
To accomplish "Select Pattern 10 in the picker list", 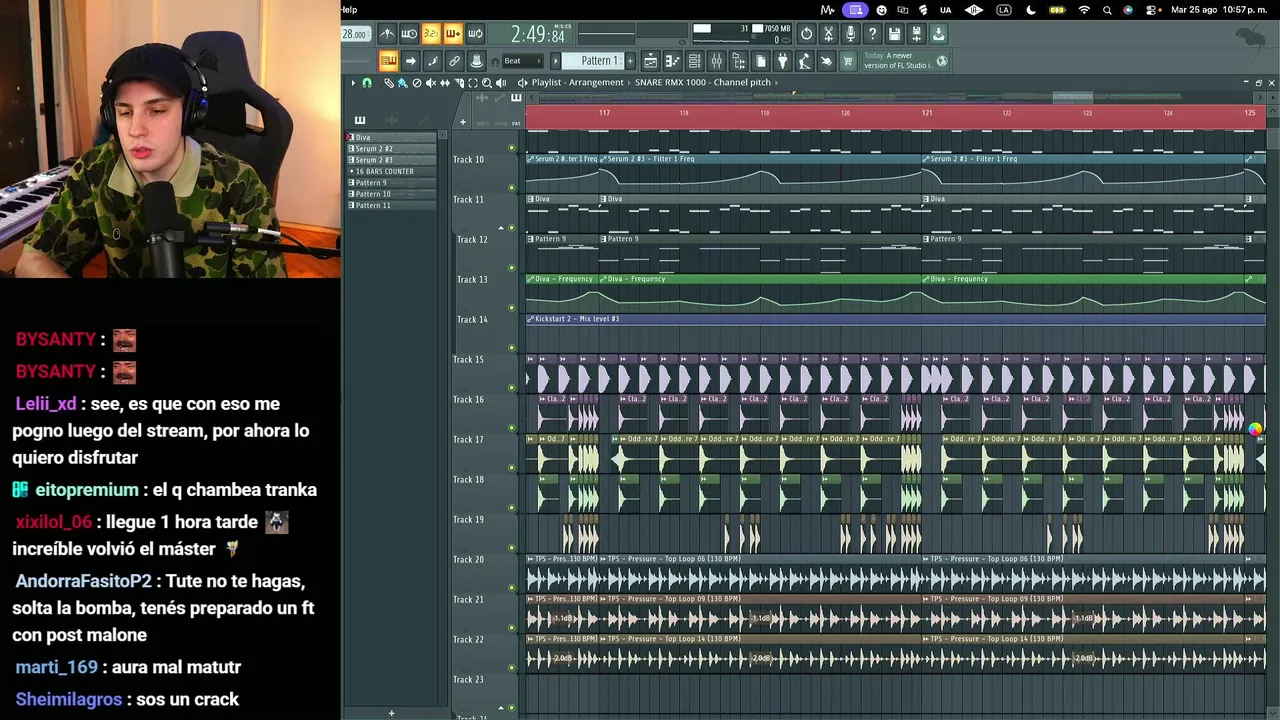I will click(392, 194).
